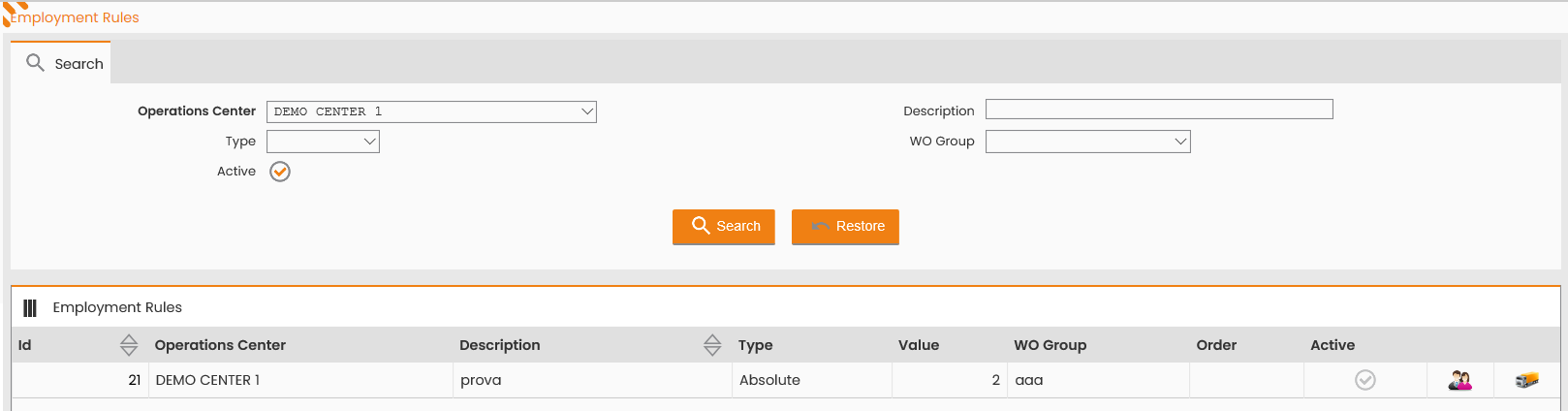Open the Type dropdown

tap(323, 142)
